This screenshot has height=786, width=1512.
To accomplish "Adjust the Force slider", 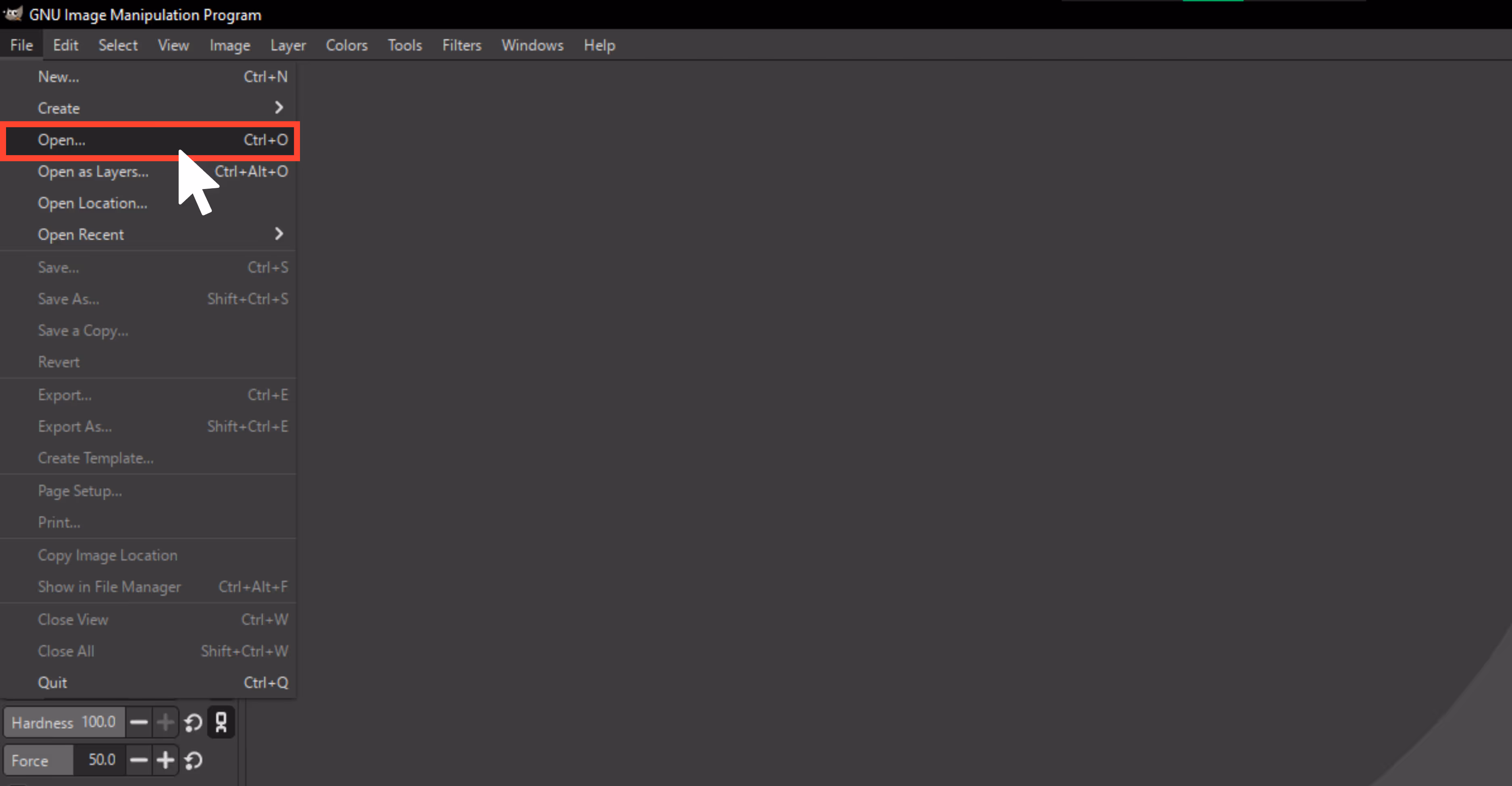I will click(x=65, y=760).
